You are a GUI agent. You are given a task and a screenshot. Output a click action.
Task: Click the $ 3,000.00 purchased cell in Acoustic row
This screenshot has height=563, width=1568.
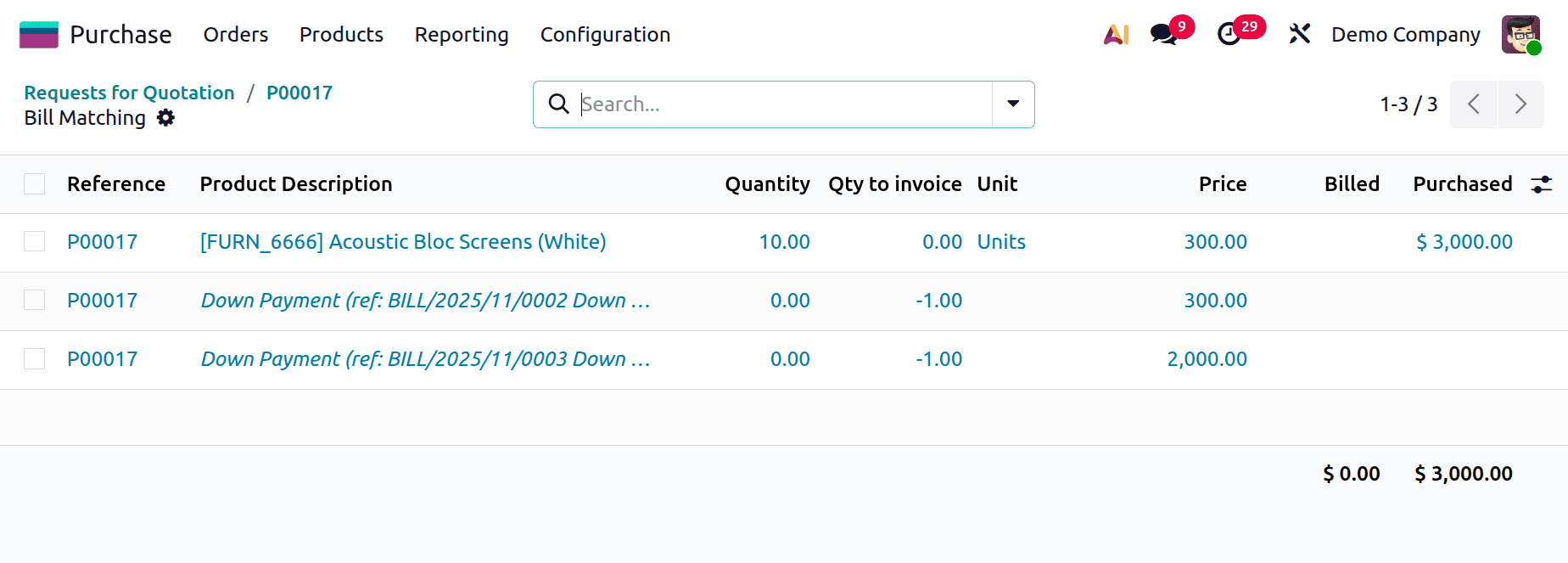click(1464, 242)
